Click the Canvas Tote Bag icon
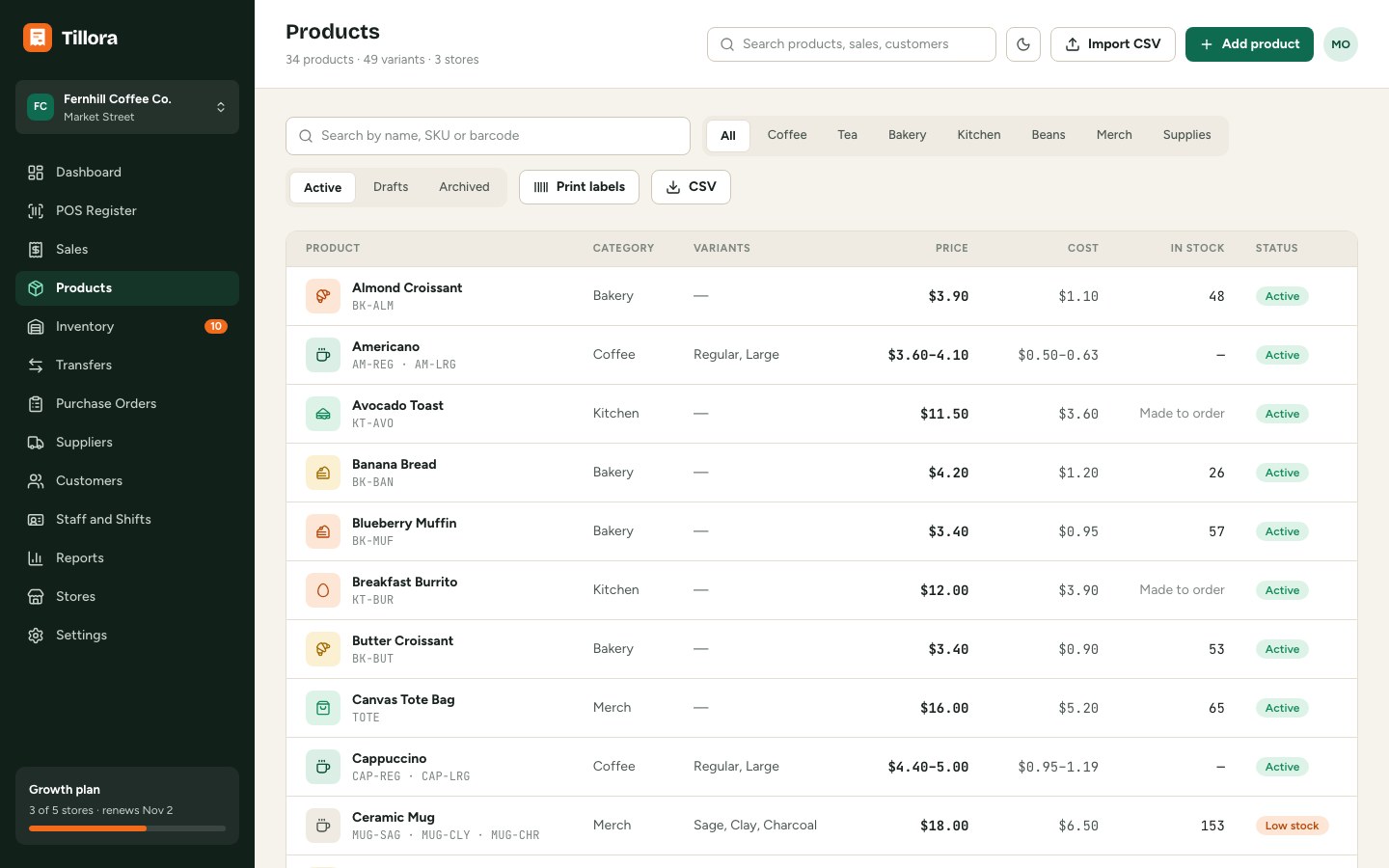The image size is (1389, 868). tap(323, 708)
